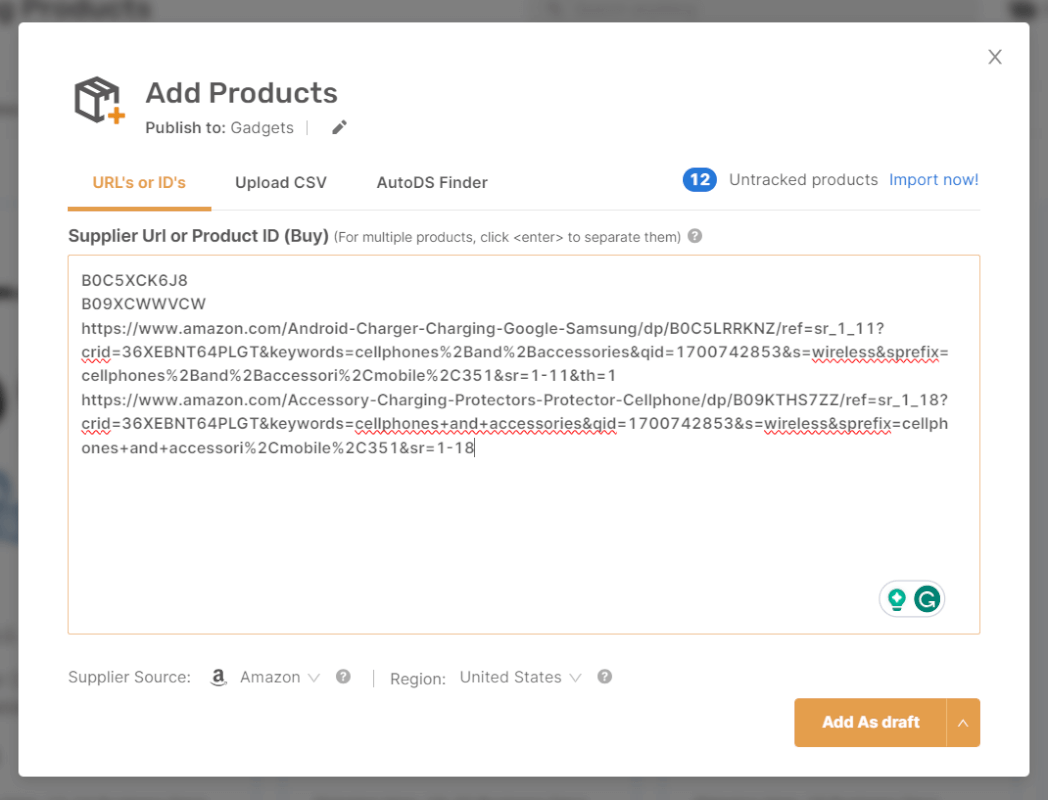Click the question mark next to Supplier Source
This screenshot has height=800, width=1048.
click(x=343, y=677)
